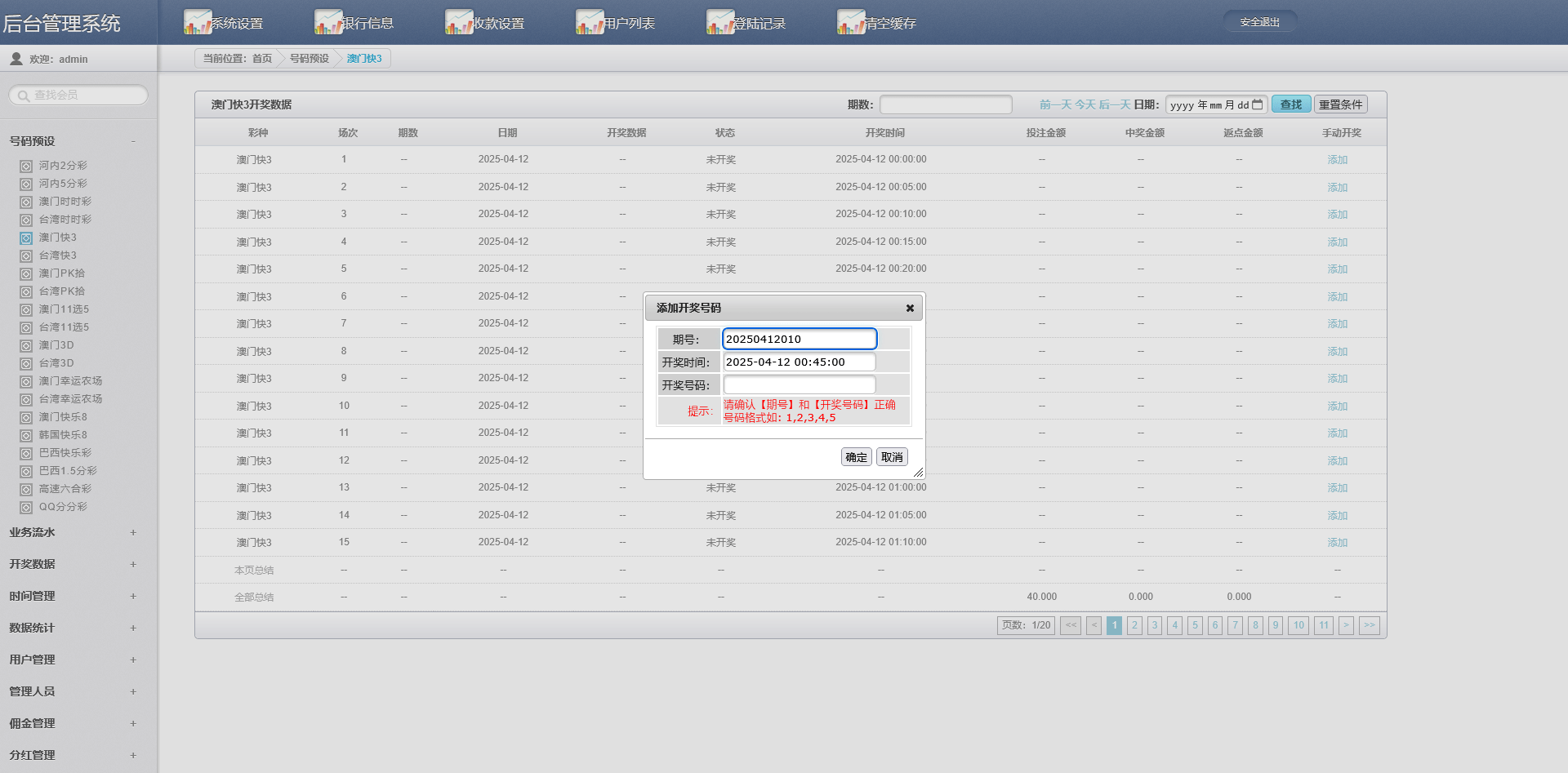Click the 查找 search button
1568x773 pixels.
pyautogui.click(x=1290, y=104)
